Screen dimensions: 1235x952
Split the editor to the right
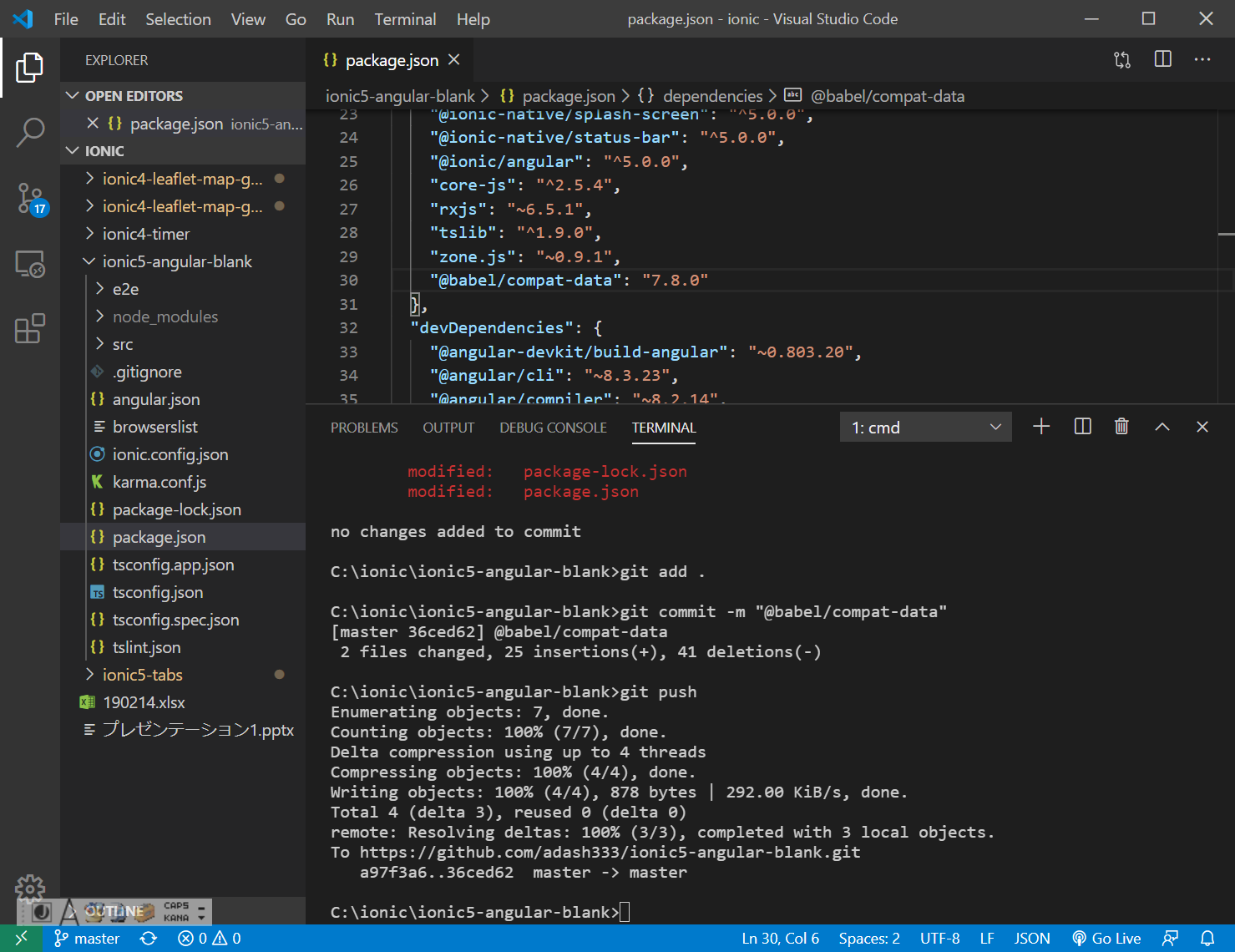[1162, 59]
